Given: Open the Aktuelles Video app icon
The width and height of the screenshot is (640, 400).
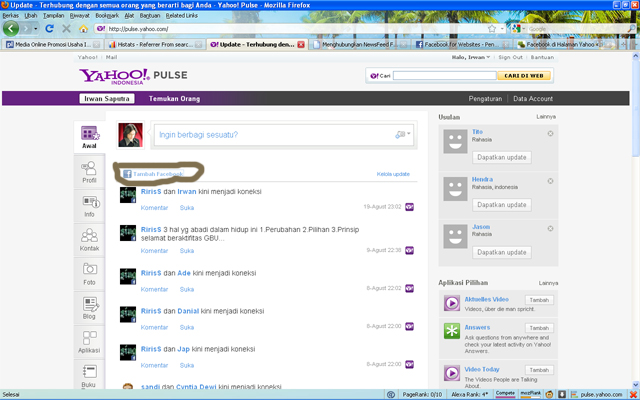Looking at the screenshot, I should (451, 302).
